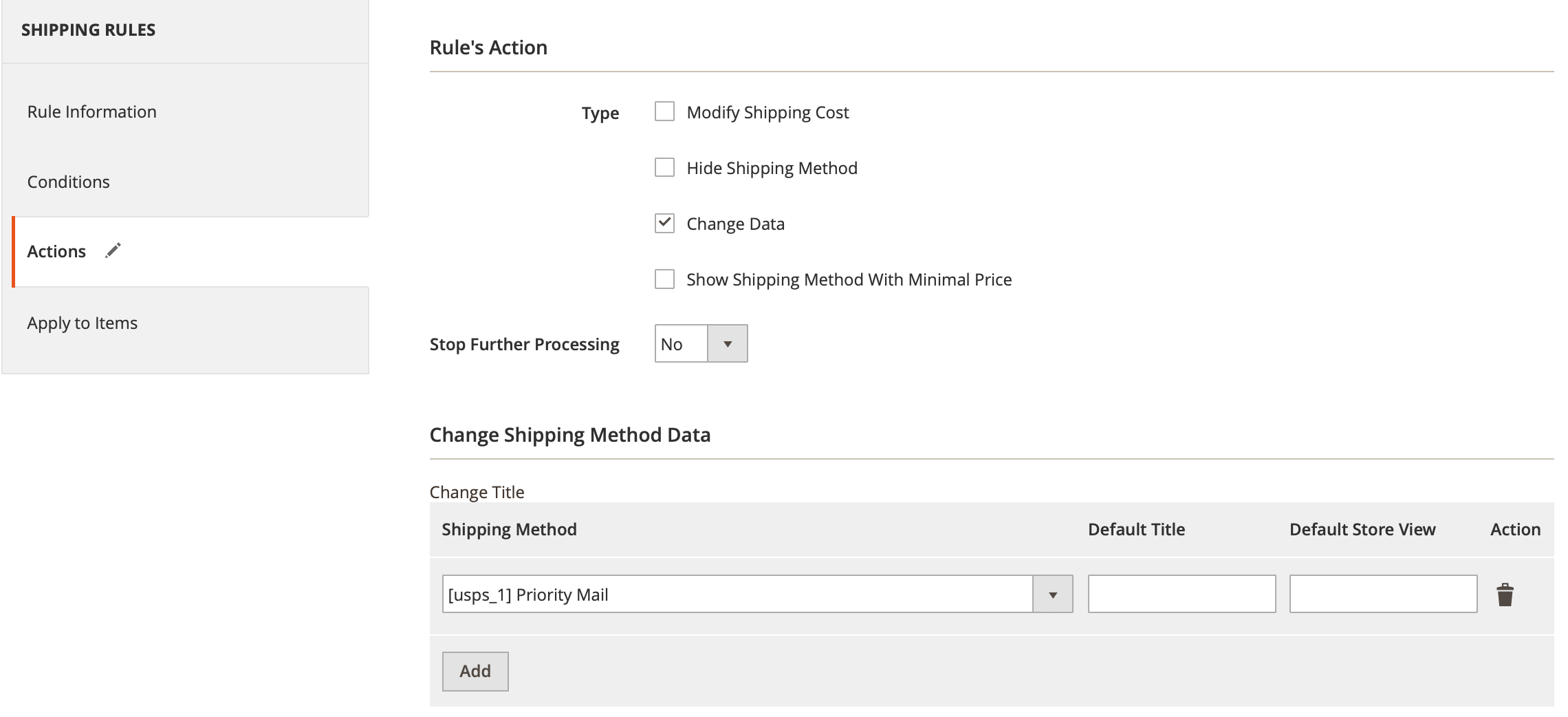This screenshot has height=717, width=1568.
Task: Click the Stop Further Processing label
Action: coord(524,344)
